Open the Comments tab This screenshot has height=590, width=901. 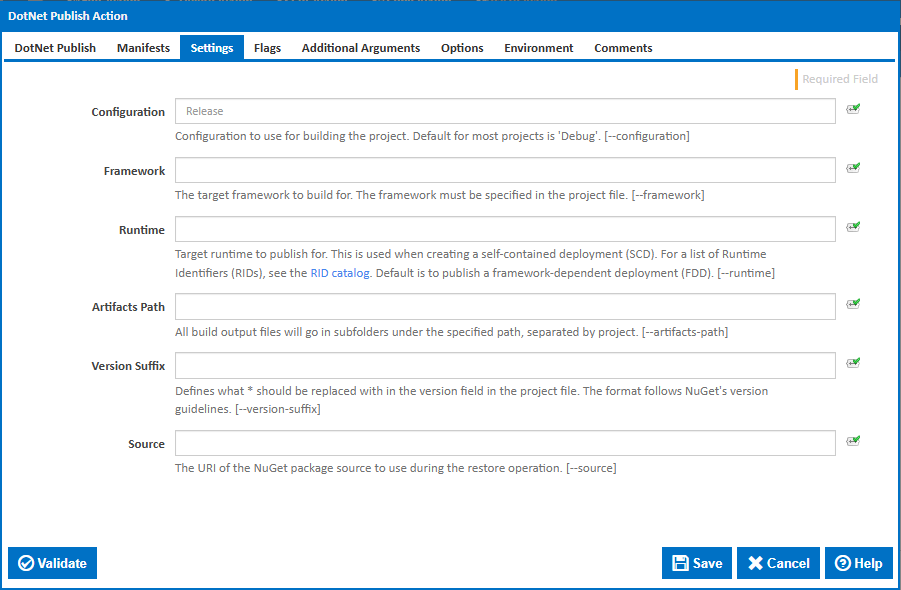[622, 47]
